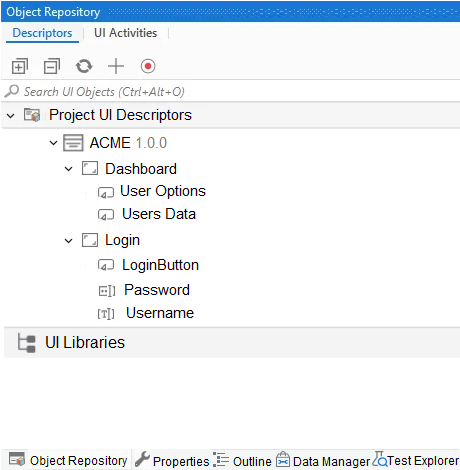The image size is (460, 470).
Task: Collapse Project UI Descriptors section
Action: pyautogui.click(x=11, y=116)
